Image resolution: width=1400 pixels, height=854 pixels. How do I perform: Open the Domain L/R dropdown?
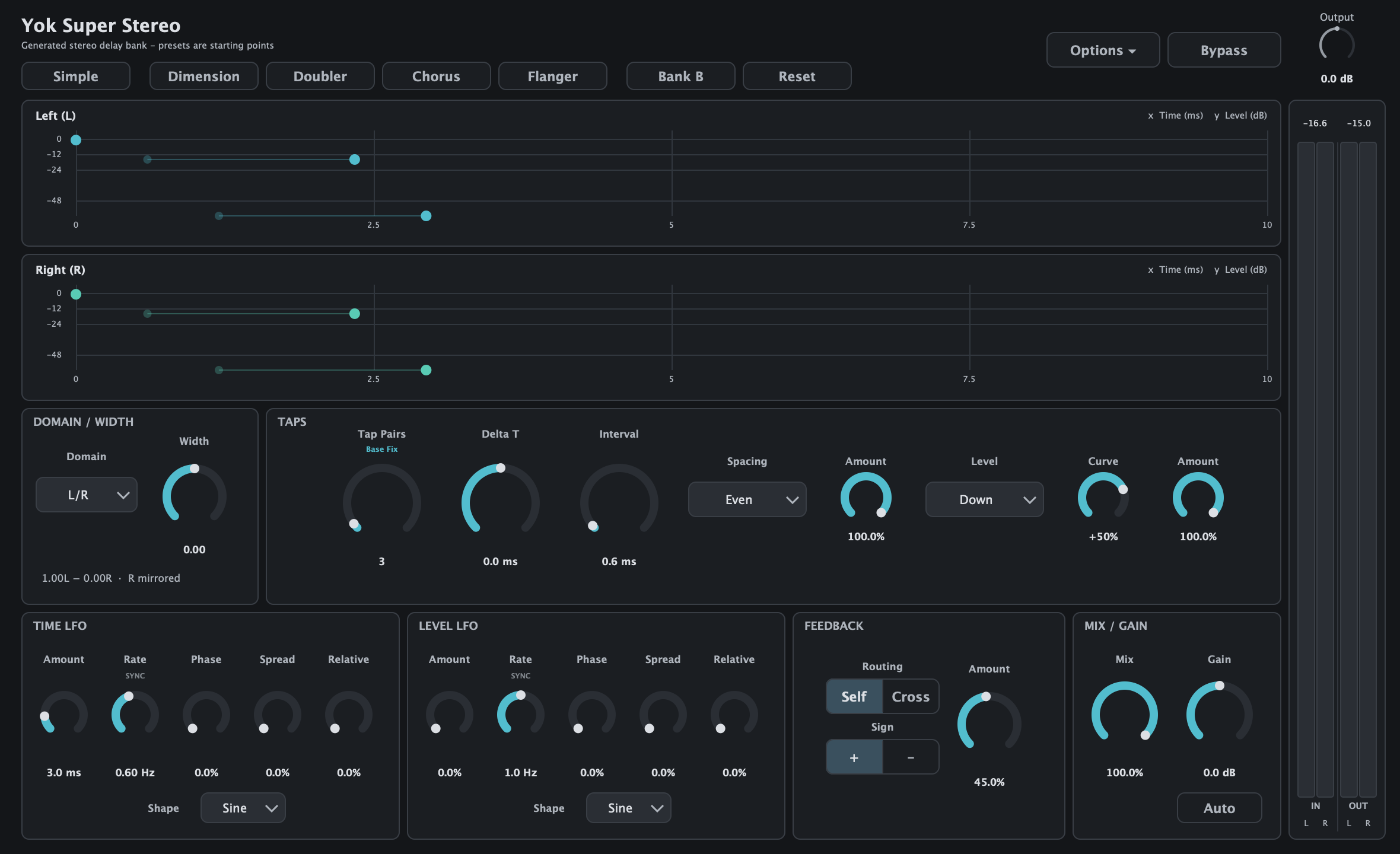[x=87, y=495]
